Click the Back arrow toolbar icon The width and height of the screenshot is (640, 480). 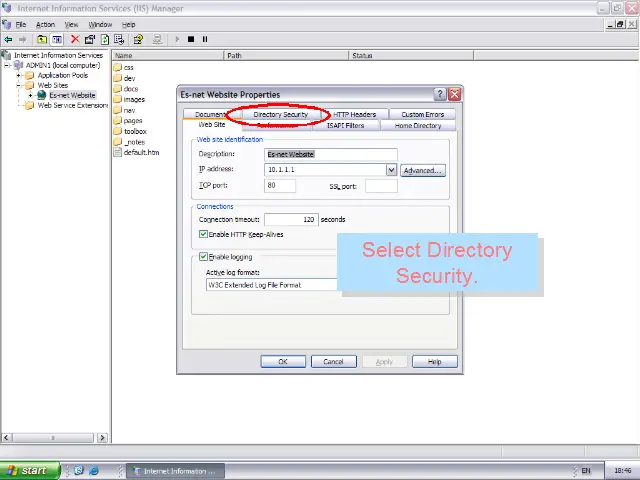click(8, 40)
